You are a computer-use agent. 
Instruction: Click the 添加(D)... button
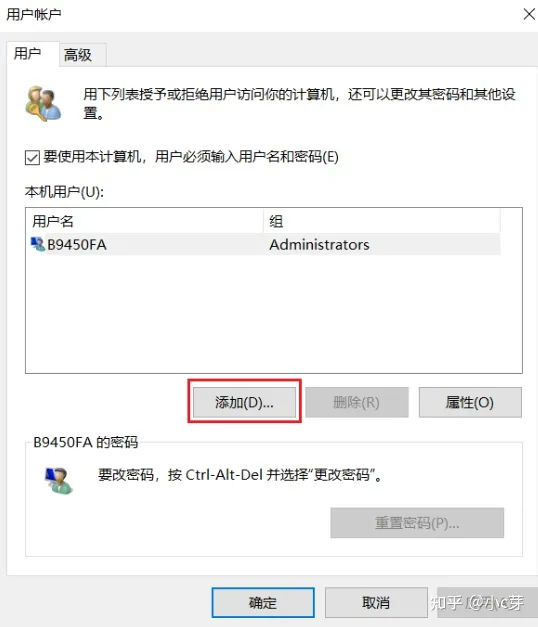[244, 402]
